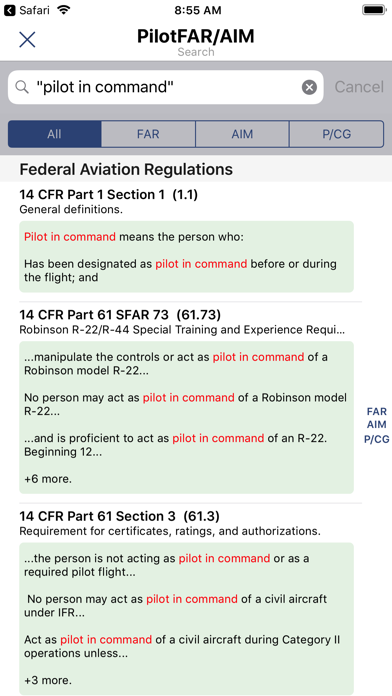Switch to the P/CG segment
This screenshot has height=696, width=392.
tap(337, 134)
